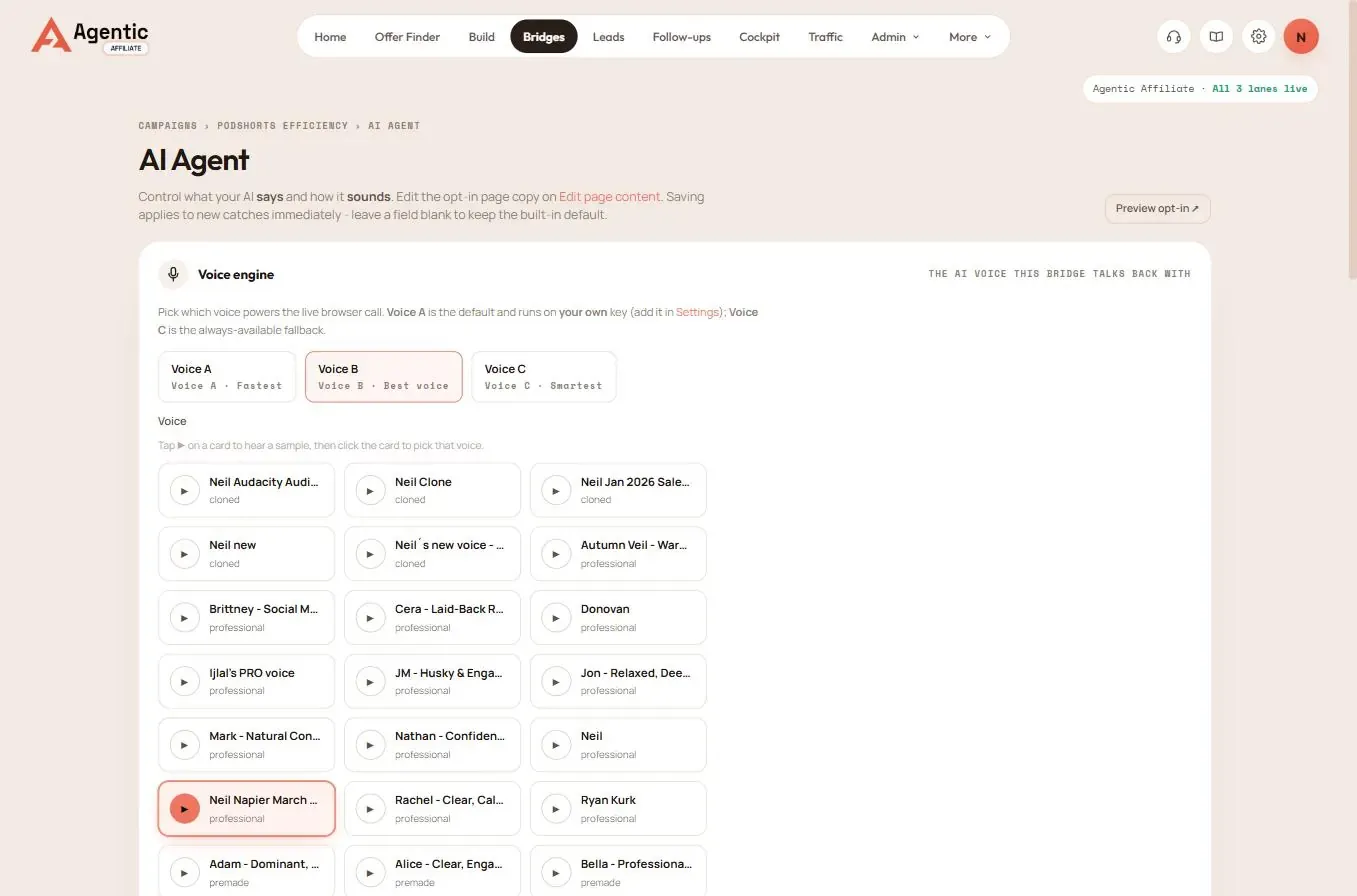1357x896 pixels.
Task: Play sample for Neil Jan 2026 Sale… voice
Action: click(x=556, y=490)
